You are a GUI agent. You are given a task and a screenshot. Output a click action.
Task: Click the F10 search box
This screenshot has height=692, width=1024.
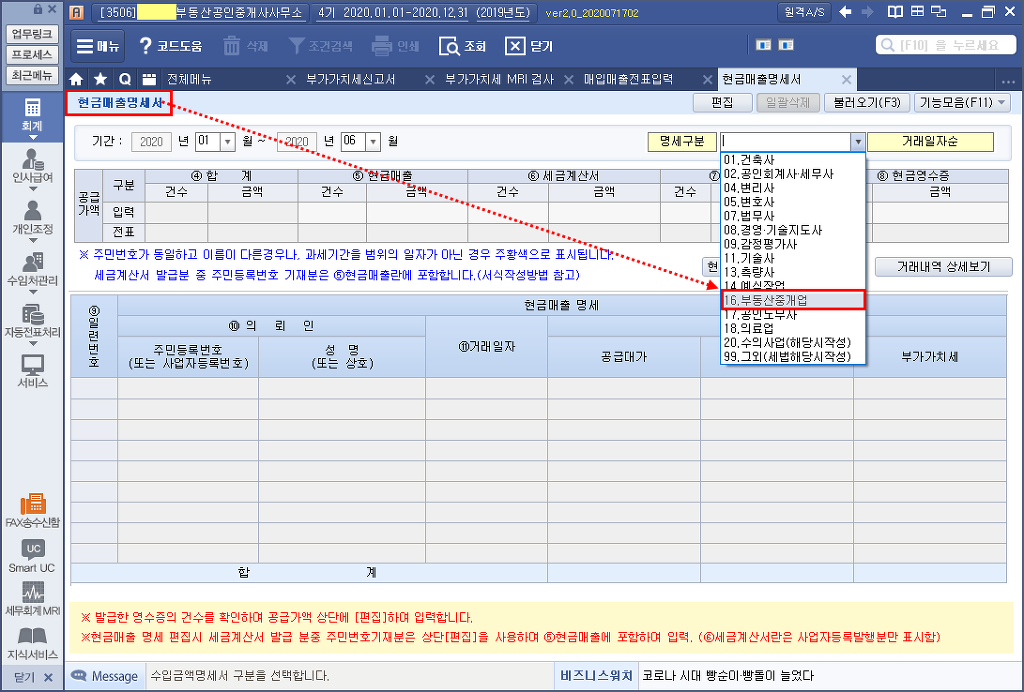(x=945, y=45)
